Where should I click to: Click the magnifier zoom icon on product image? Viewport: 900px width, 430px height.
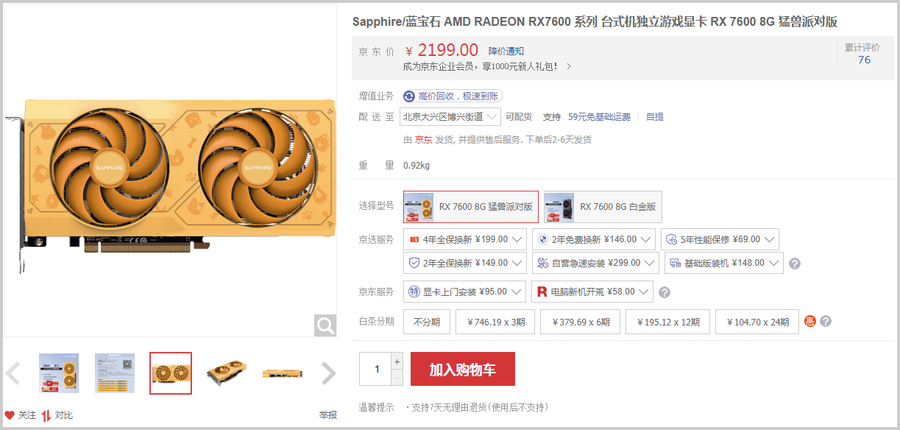pyautogui.click(x=325, y=326)
